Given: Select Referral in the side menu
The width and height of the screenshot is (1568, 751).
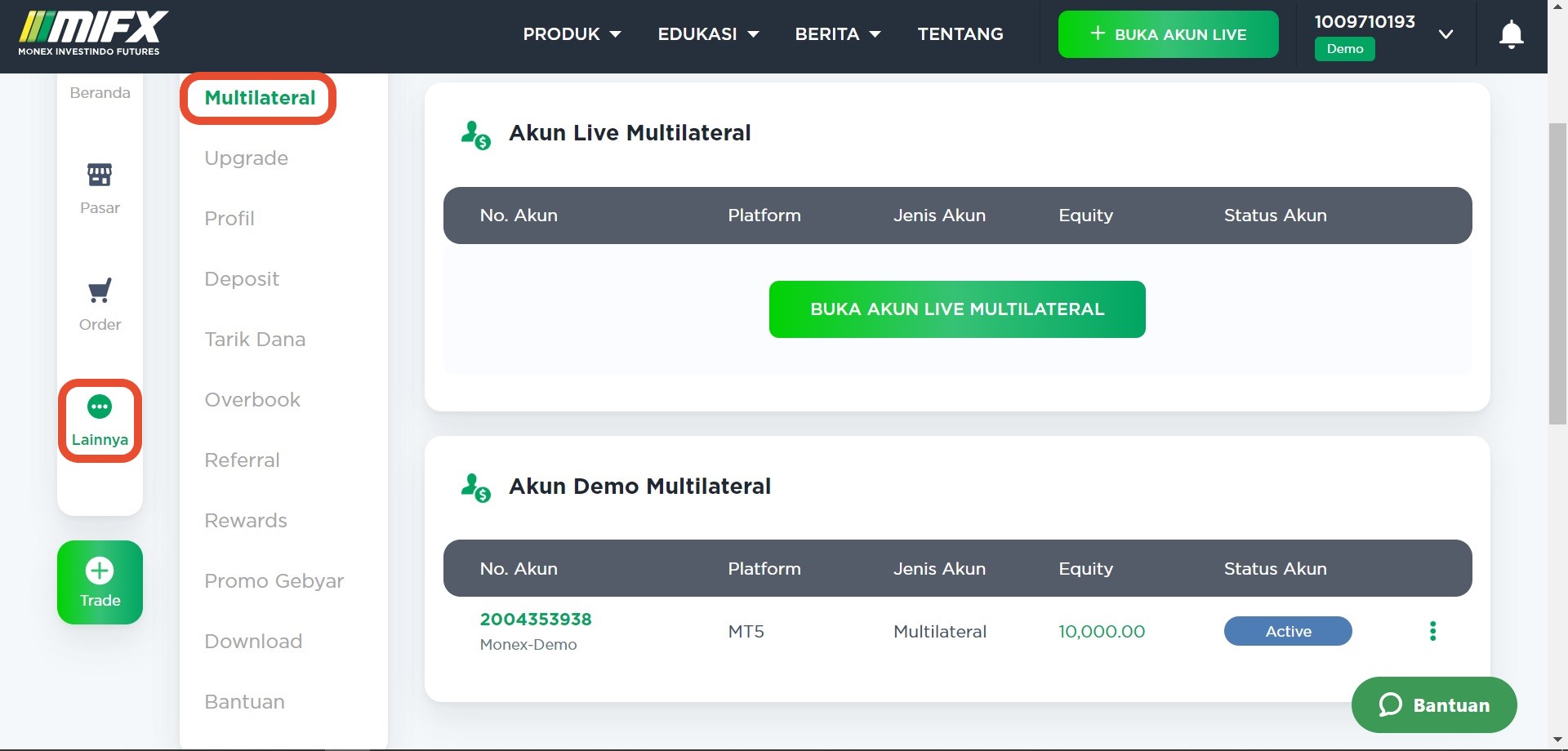Looking at the screenshot, I should [242, 460].
